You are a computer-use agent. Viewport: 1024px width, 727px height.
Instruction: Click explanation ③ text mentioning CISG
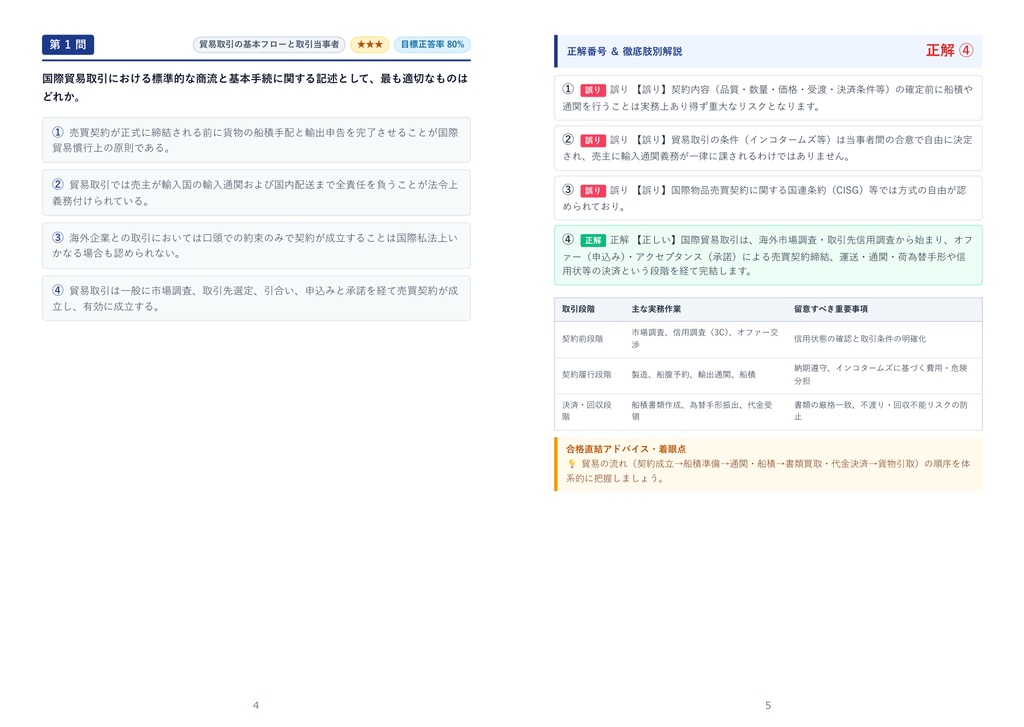pos(768,198)
